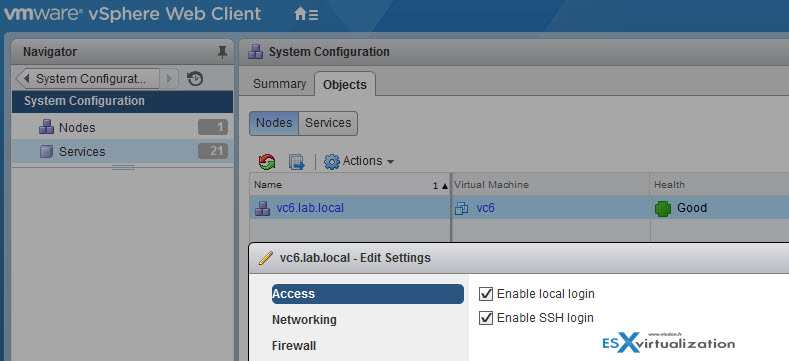This screenshot has width=789, height=361.
Task: Select Access in Edit Settings
Action: [x=367, y=294]
